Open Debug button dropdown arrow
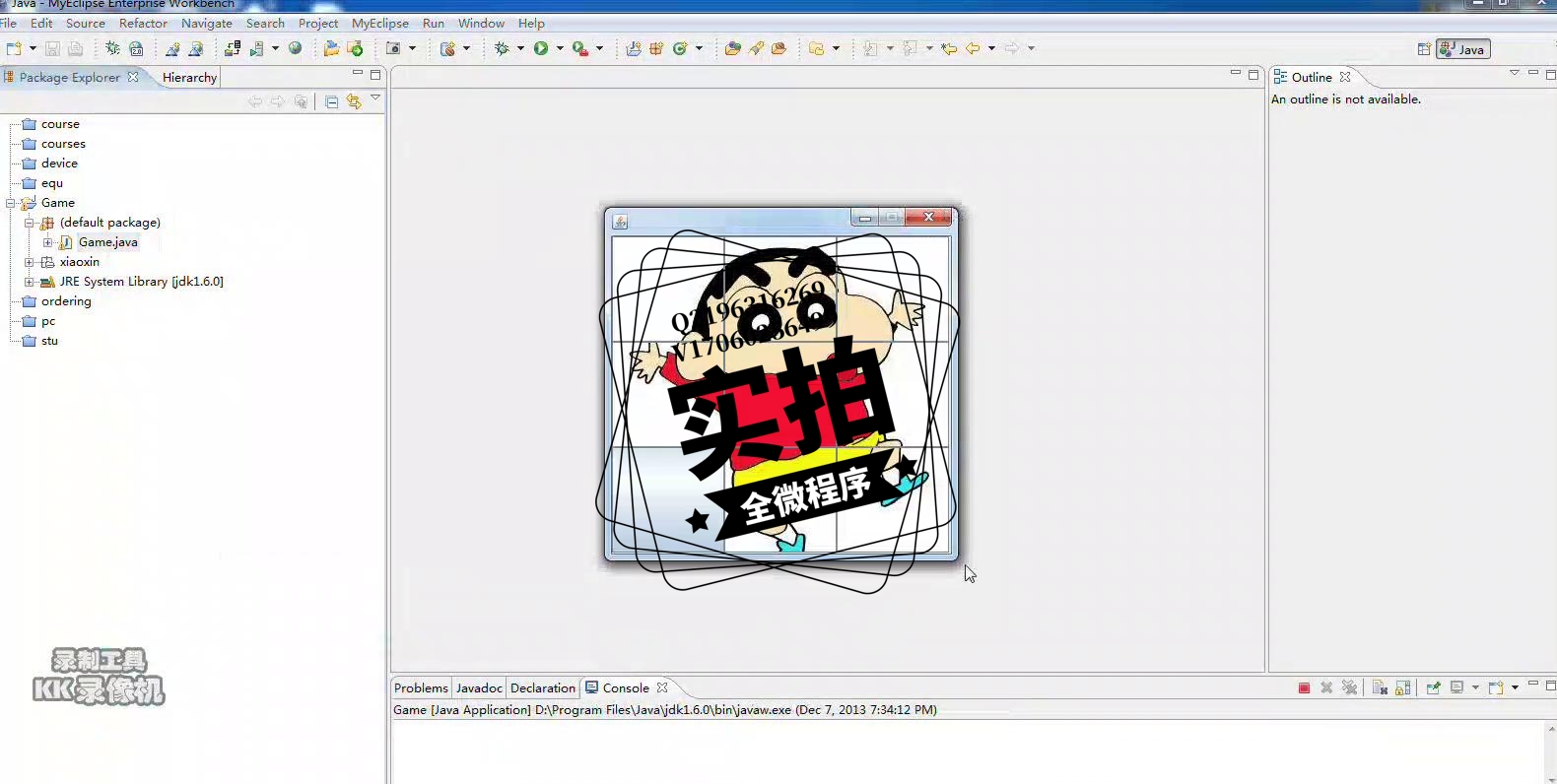This screenshot has width=1557, height=784. tap(520, 48)
